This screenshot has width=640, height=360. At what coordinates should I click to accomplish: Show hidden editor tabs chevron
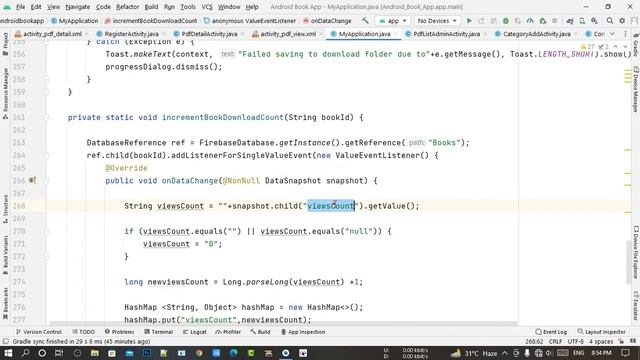click(x=612, y=34)
